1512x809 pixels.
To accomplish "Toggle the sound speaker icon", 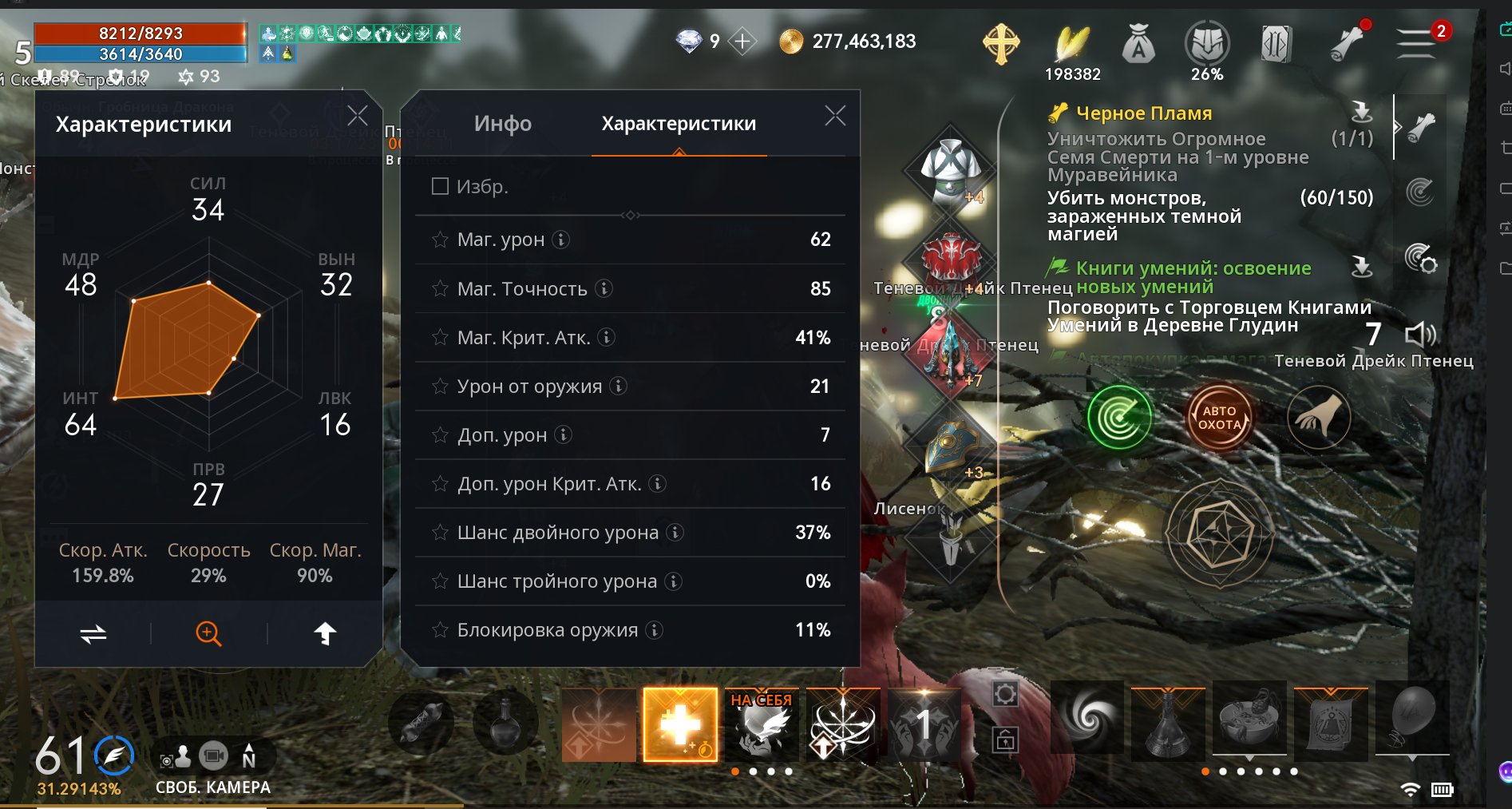I will pyautogui.click(x=1420, y=334).
